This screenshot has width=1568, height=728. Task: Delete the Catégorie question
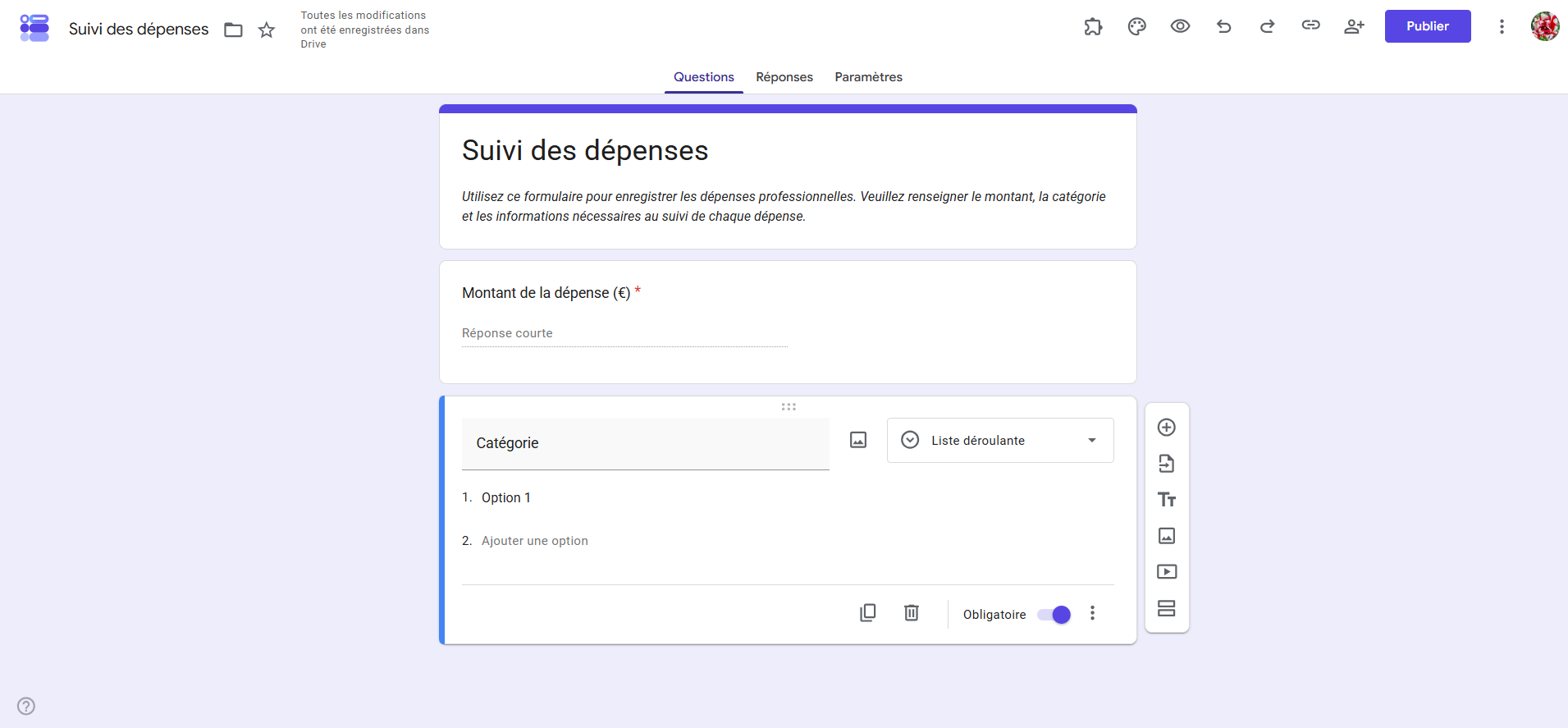pos(911,613)
